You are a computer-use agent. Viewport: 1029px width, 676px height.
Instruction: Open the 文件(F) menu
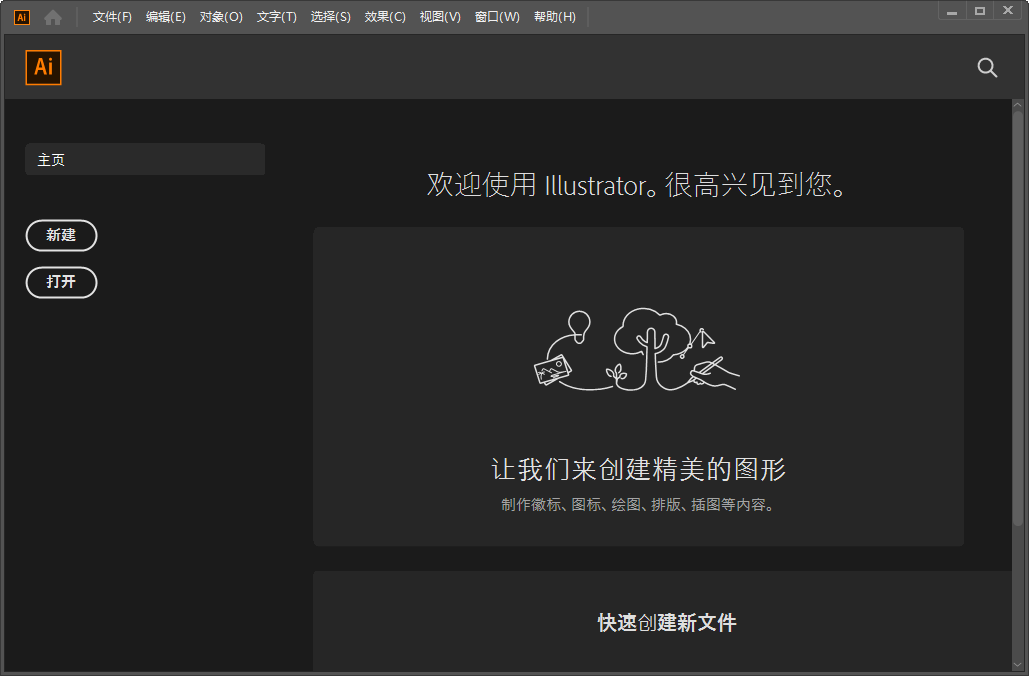(x=112, y=17)
